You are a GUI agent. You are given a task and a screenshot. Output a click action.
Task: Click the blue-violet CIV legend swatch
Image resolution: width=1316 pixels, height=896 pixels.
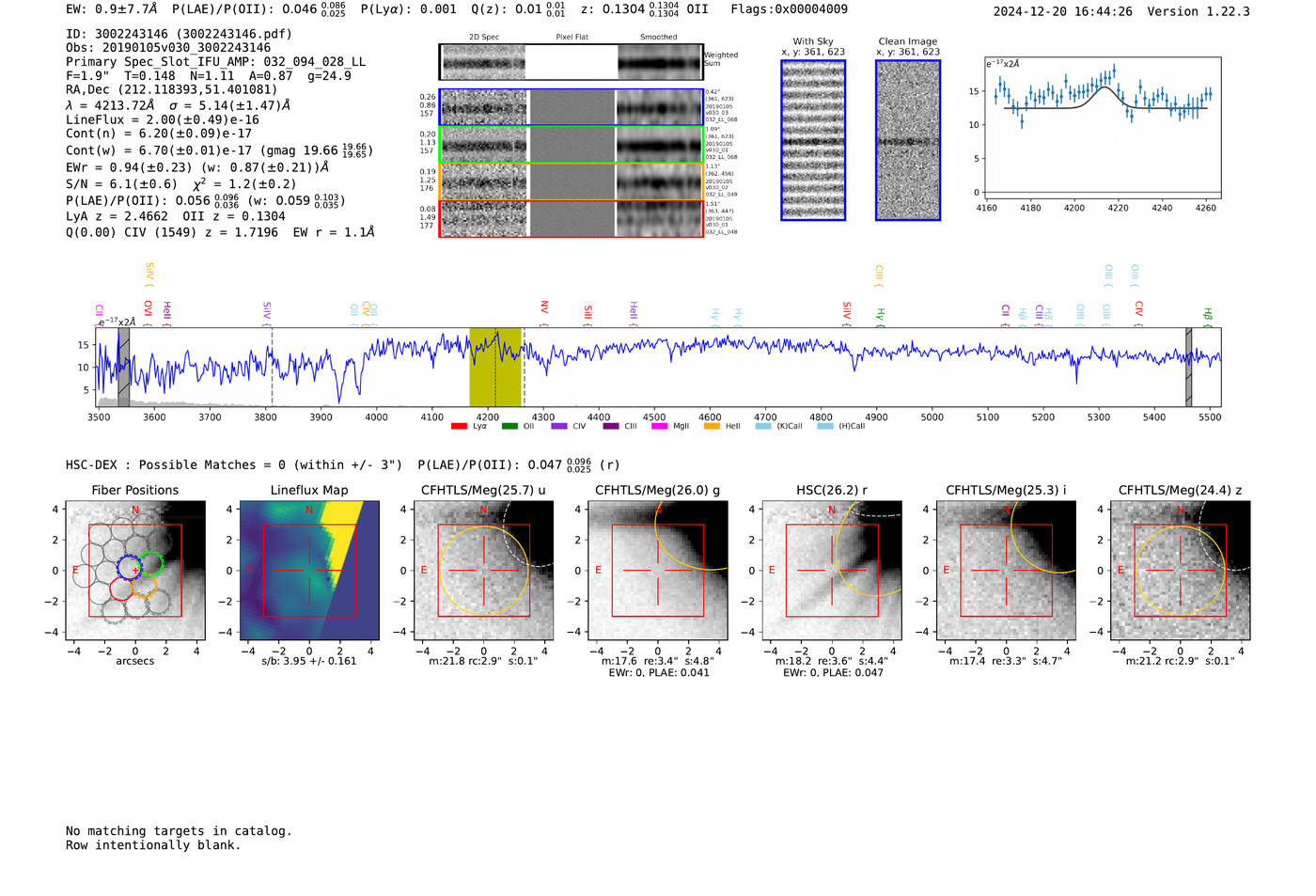click(x=559, y=426)
